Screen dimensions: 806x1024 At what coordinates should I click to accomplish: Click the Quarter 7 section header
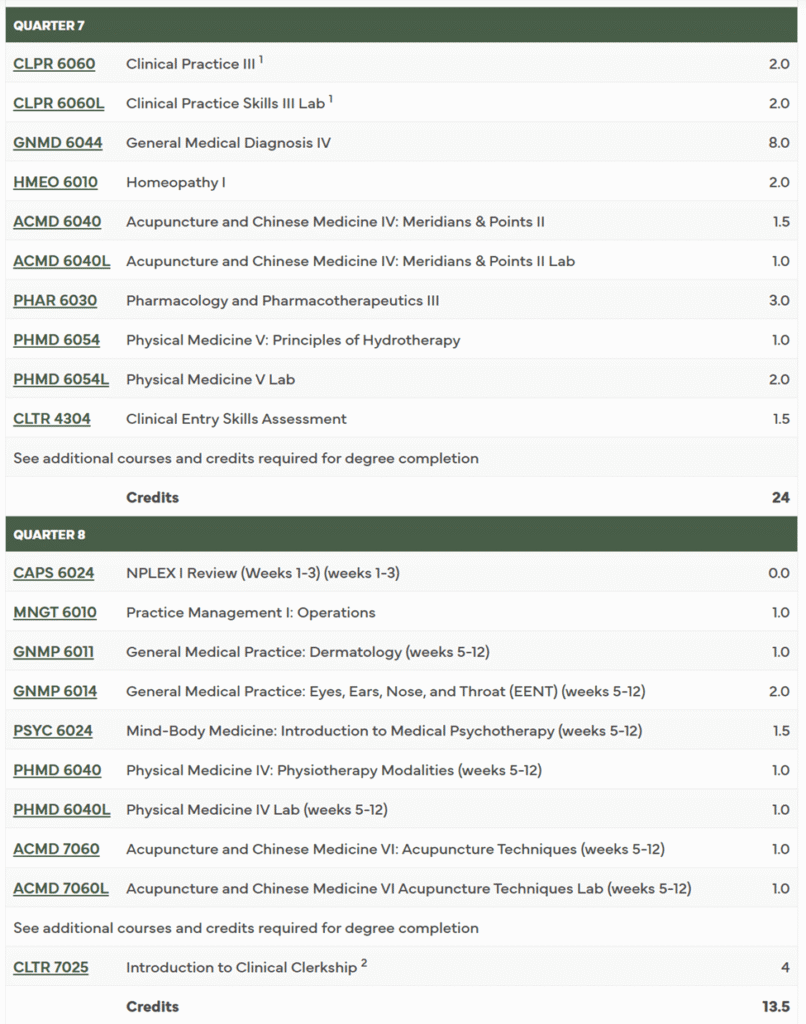(401, 25)
